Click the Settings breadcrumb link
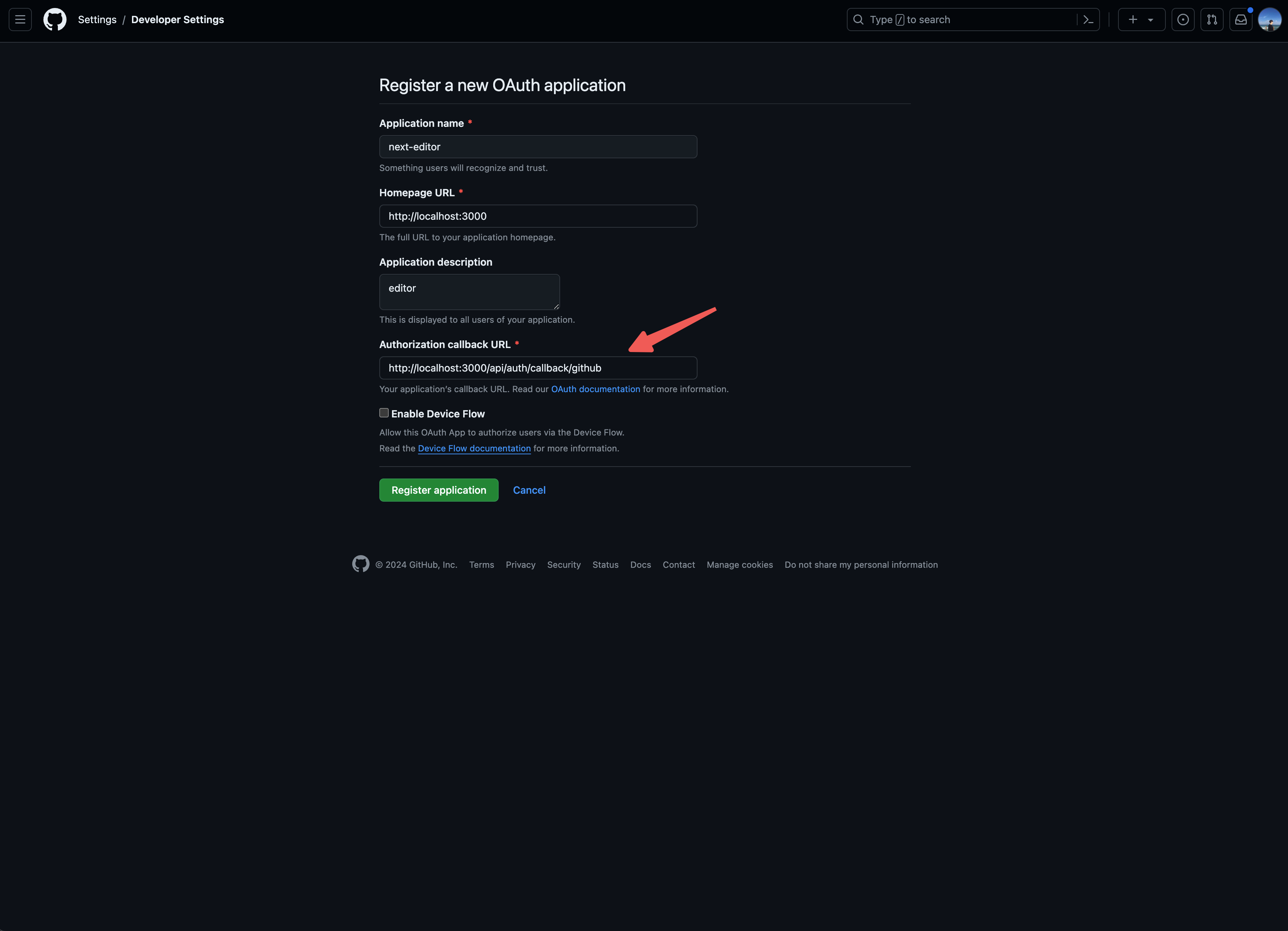This screenshot has width=1288, height=931. pos(97,20)
